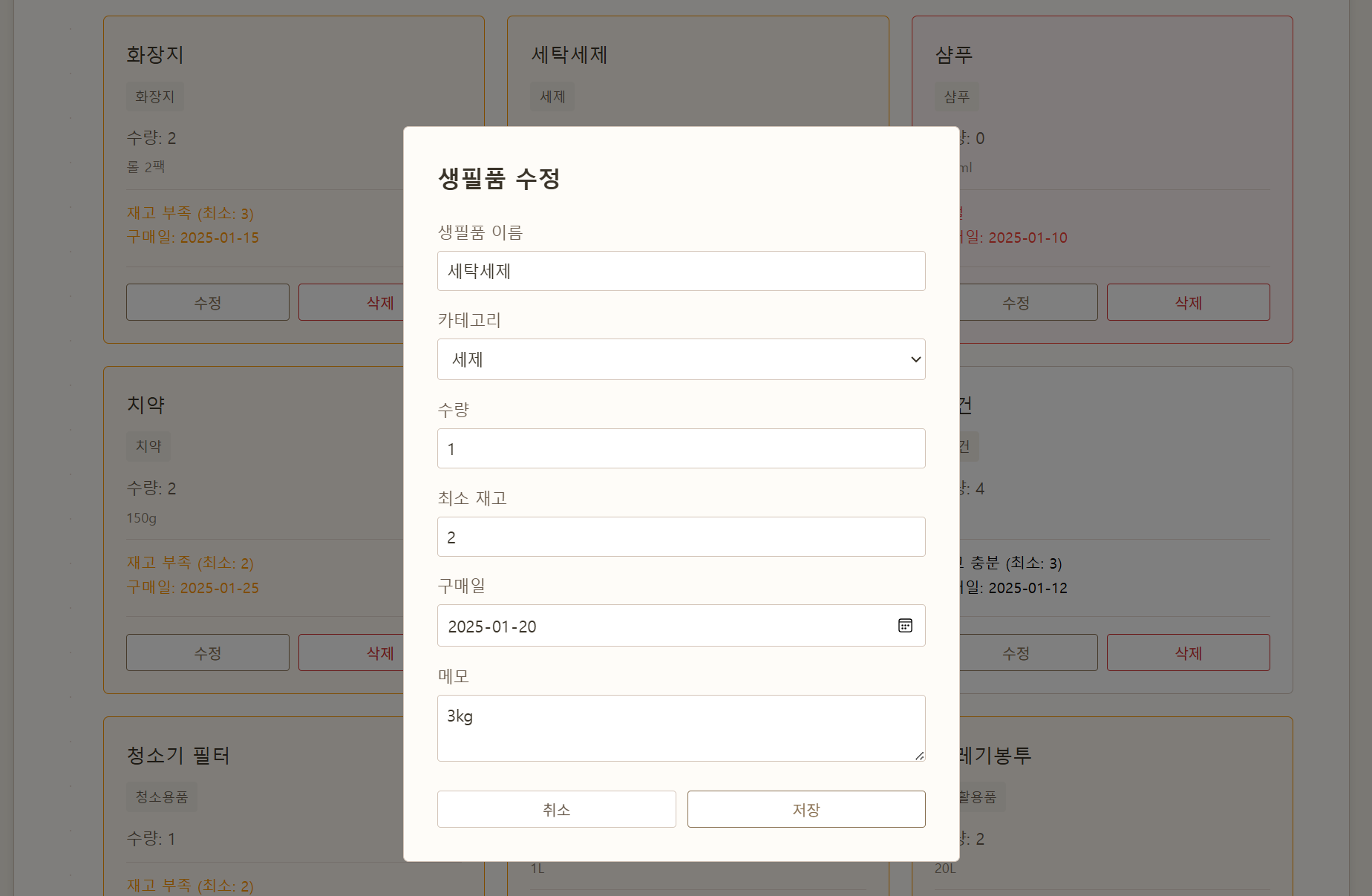Image resolution: width=1372 pixels, height=896 pixels.
Task: Click the 청소기 필터 card title
Action: pos(178,755)
